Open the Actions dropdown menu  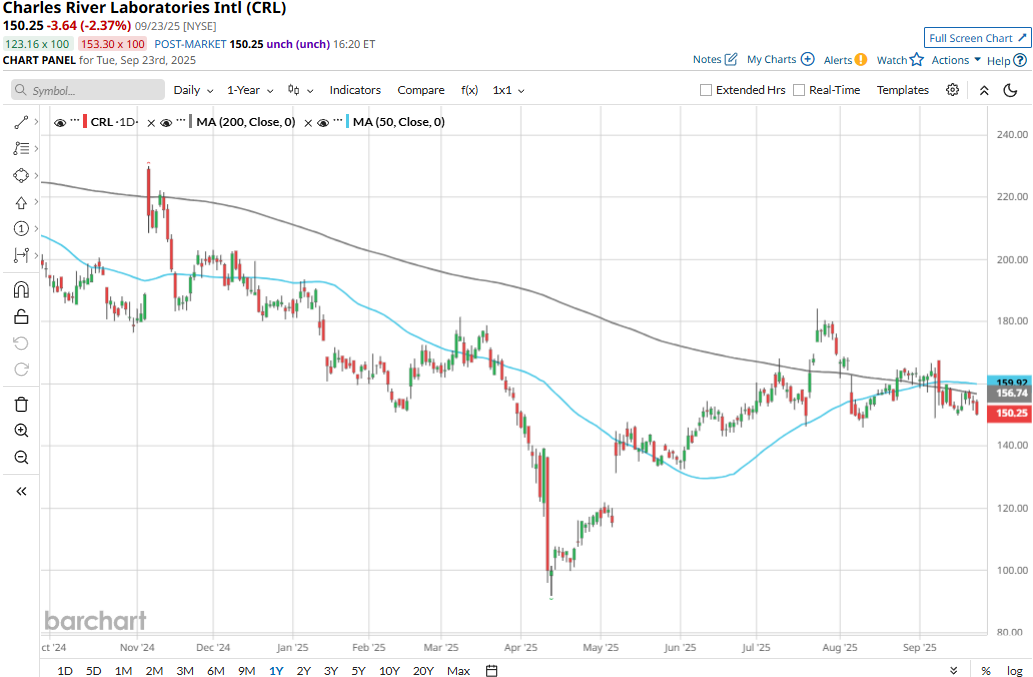pyautogui.click(x=956, y=60)
